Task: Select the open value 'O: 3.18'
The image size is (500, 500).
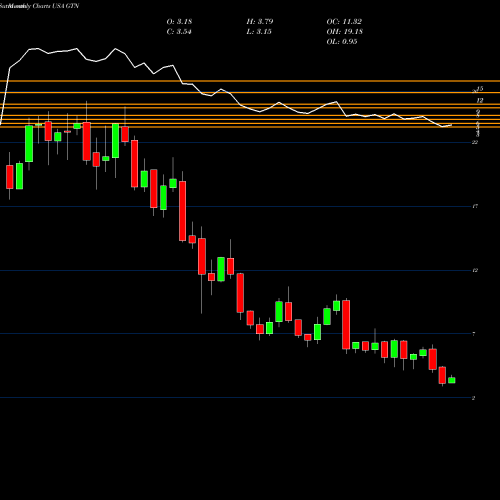Action: (x=179, y=22)
